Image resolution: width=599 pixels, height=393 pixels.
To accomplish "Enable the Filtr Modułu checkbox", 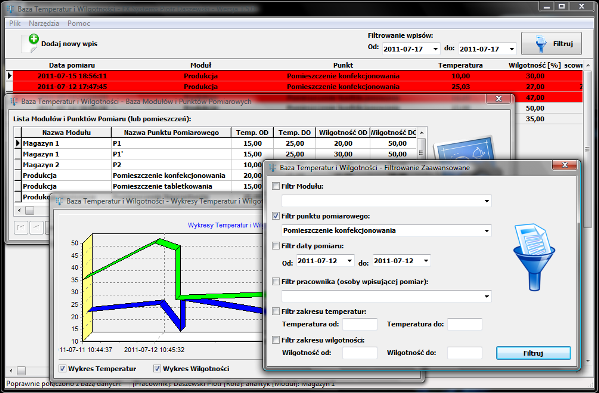I will click(x=275, y=186).
